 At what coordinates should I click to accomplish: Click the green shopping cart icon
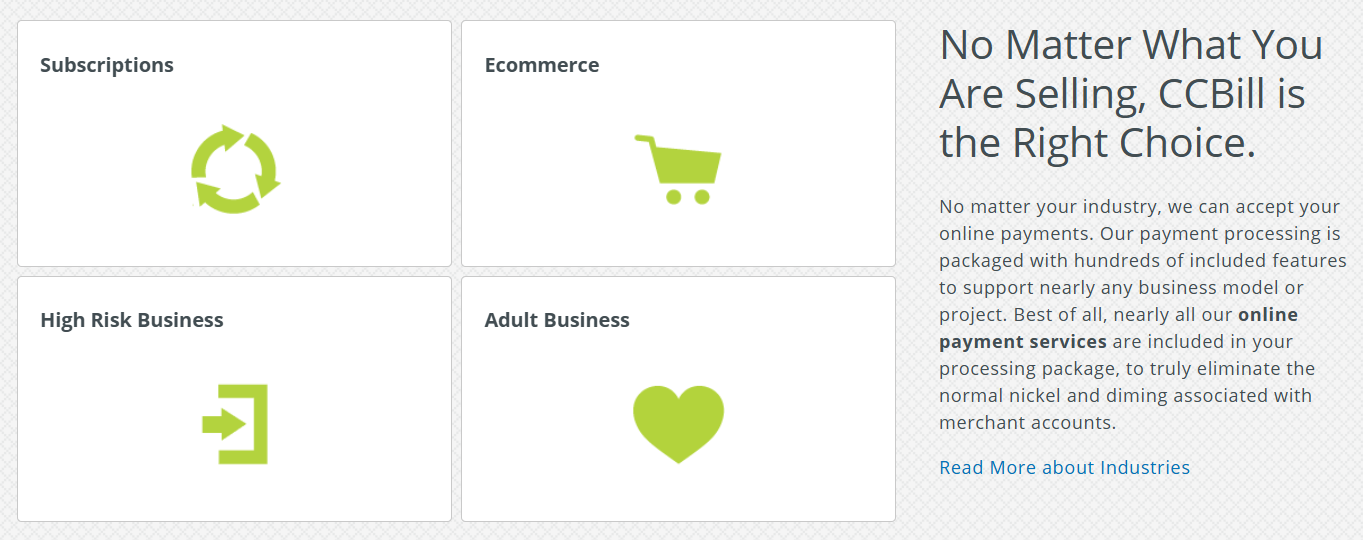point(678,169)
